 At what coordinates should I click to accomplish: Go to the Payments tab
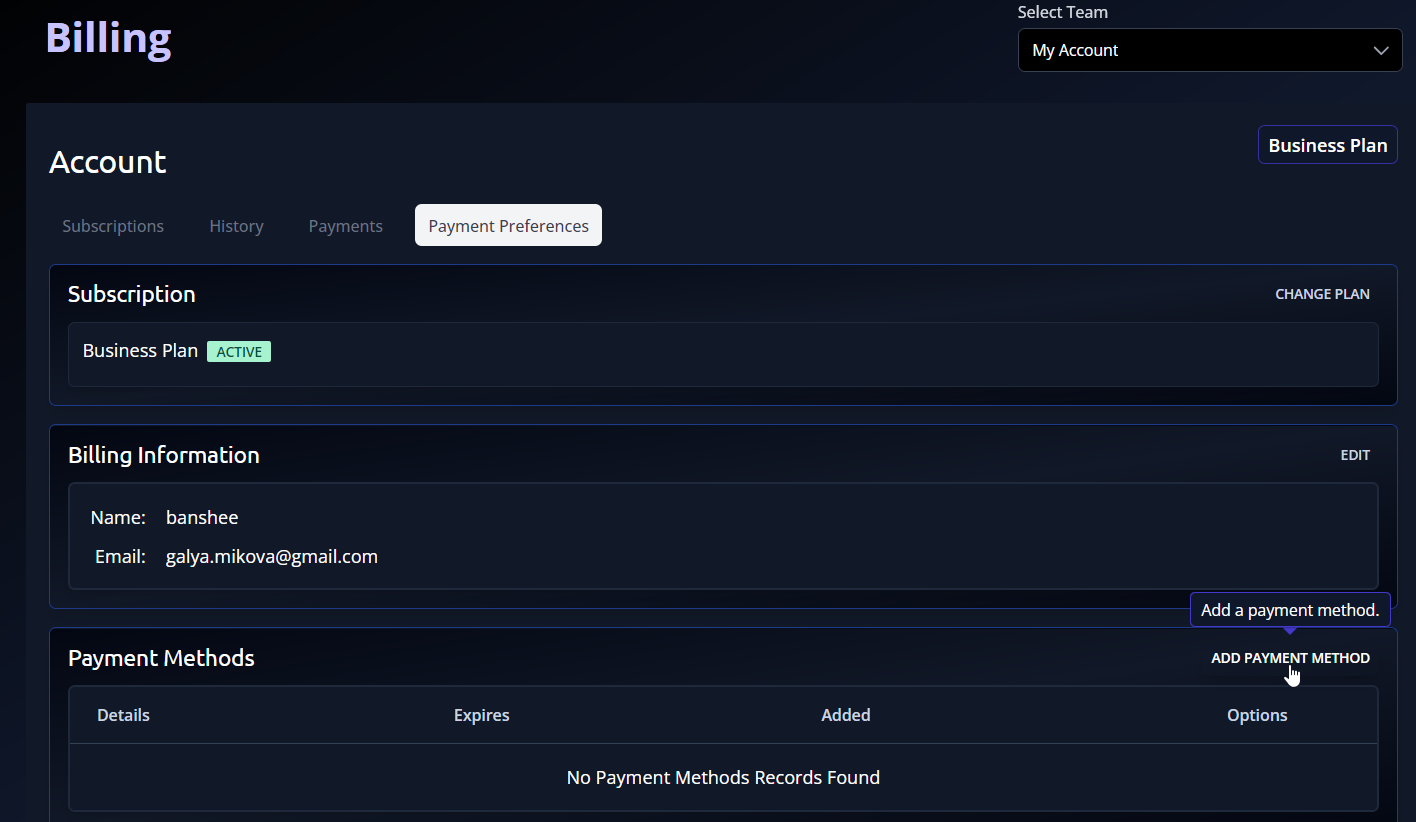[x=345, y=226]
